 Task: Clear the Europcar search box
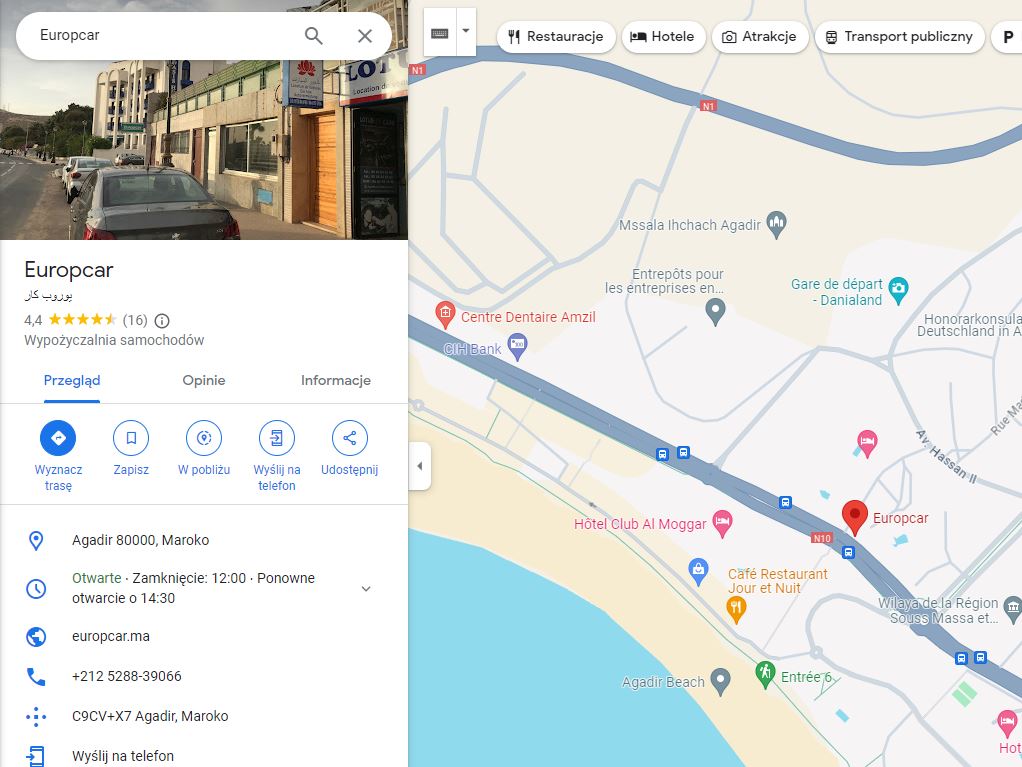[x=365, y=36]
